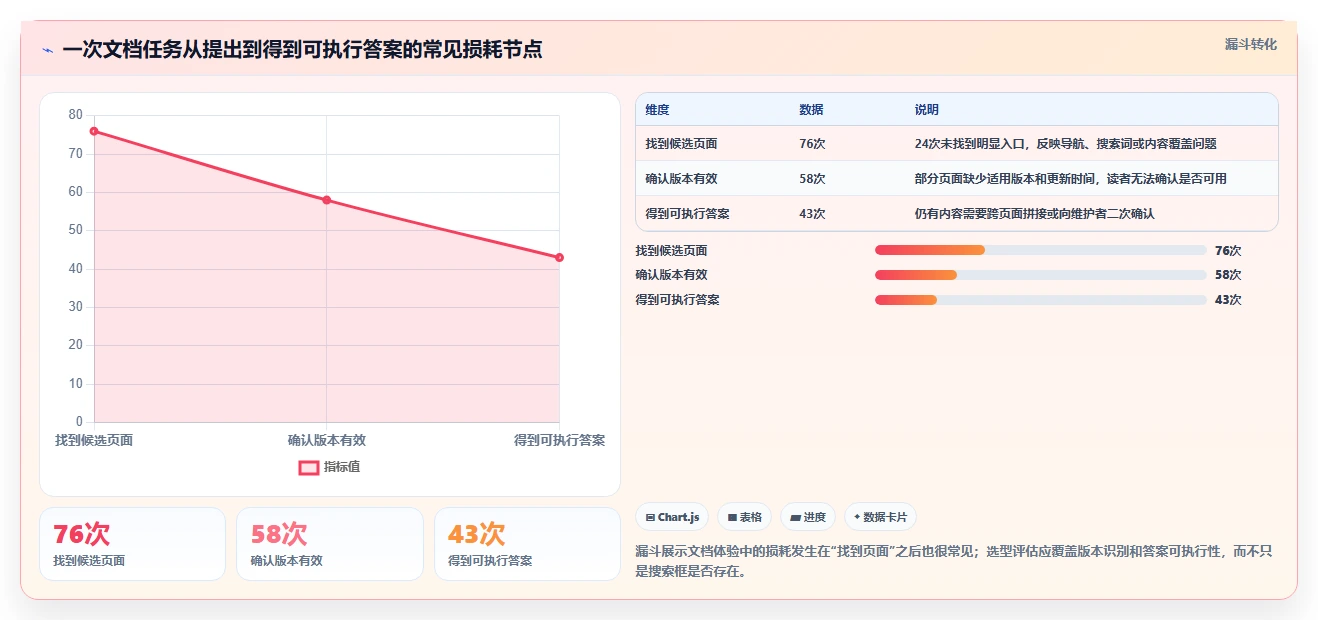Click the description starting with 24次未找到明显入口
Viewport: 1318px width, 620px height.
coord(1065,144)
